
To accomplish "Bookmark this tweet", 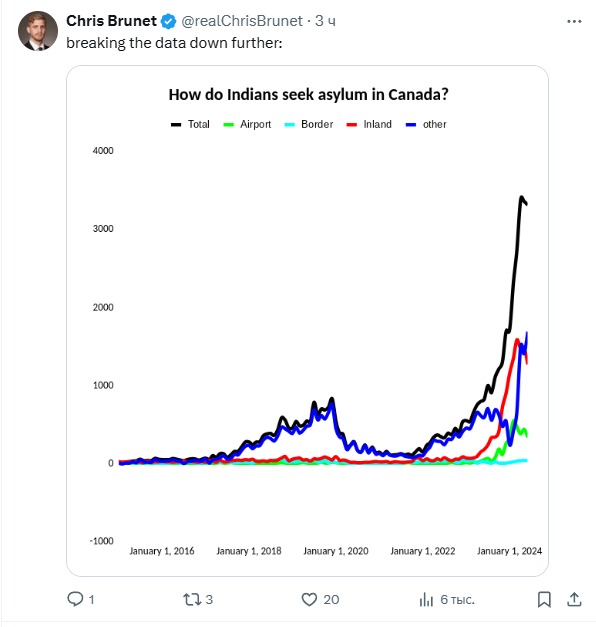I will (x=544, y=599).
